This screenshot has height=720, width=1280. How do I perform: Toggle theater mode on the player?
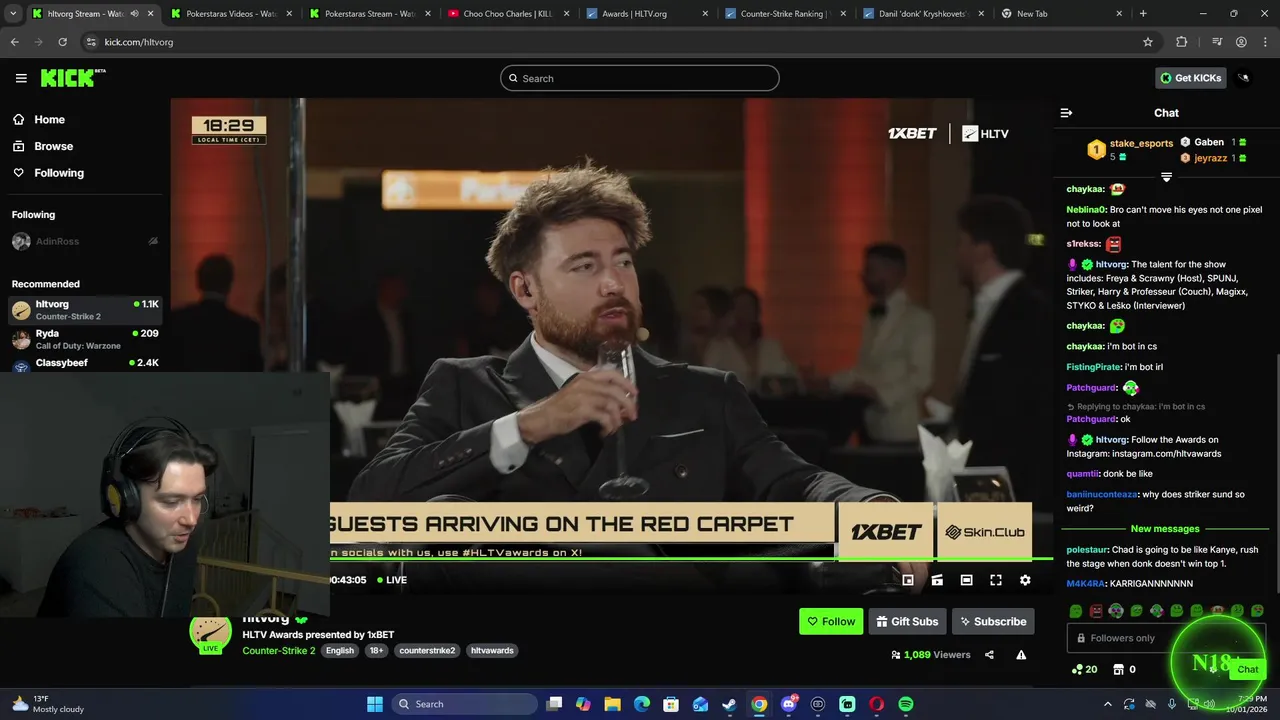coord(966,580)
